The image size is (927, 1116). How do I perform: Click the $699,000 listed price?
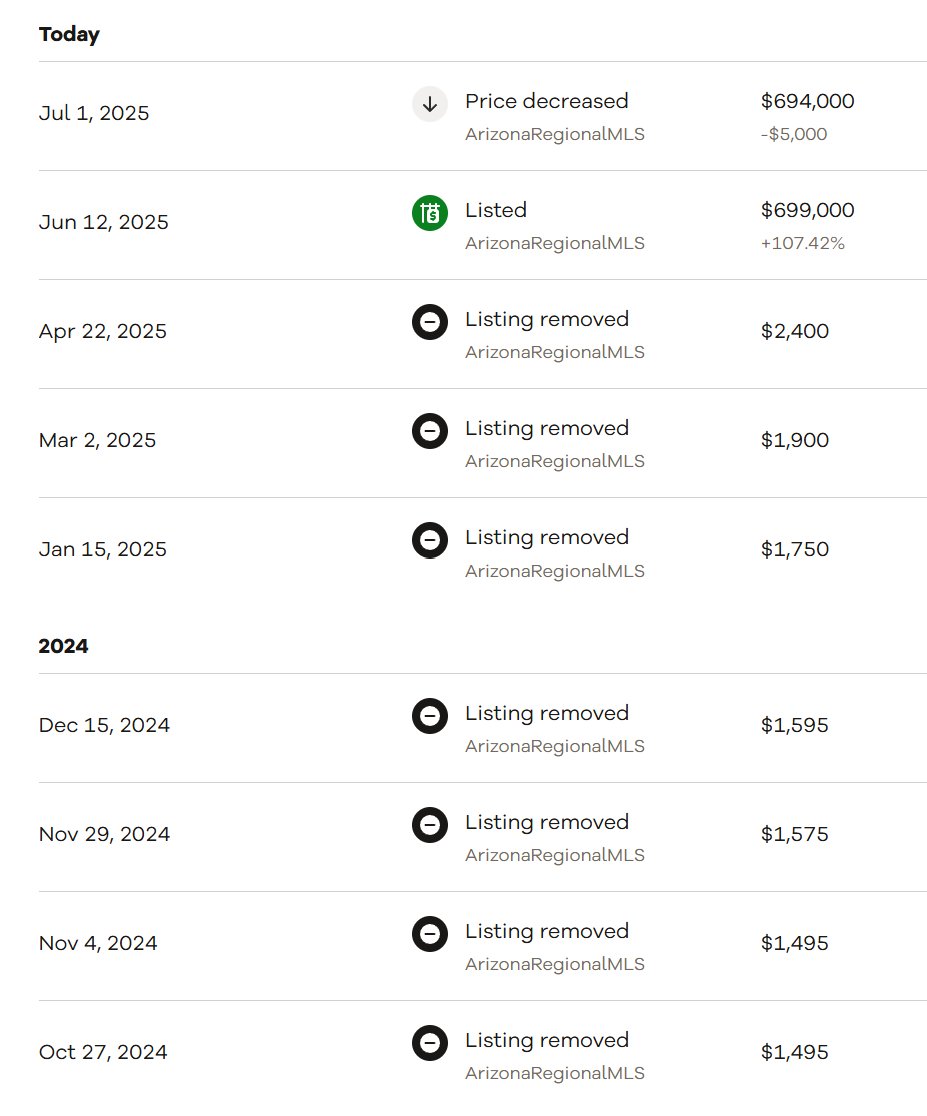click(x=807, y=210)
